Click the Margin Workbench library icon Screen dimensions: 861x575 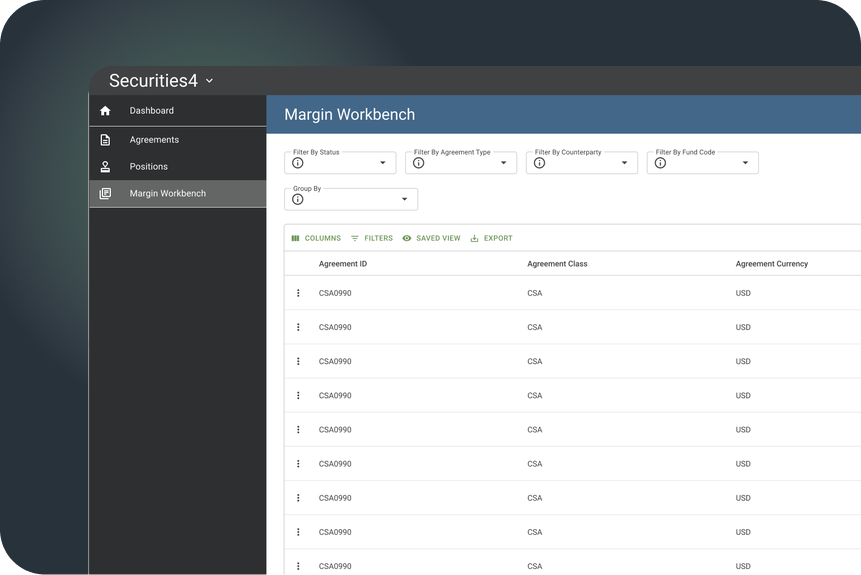pyautogui.click(x=105, y=193)
